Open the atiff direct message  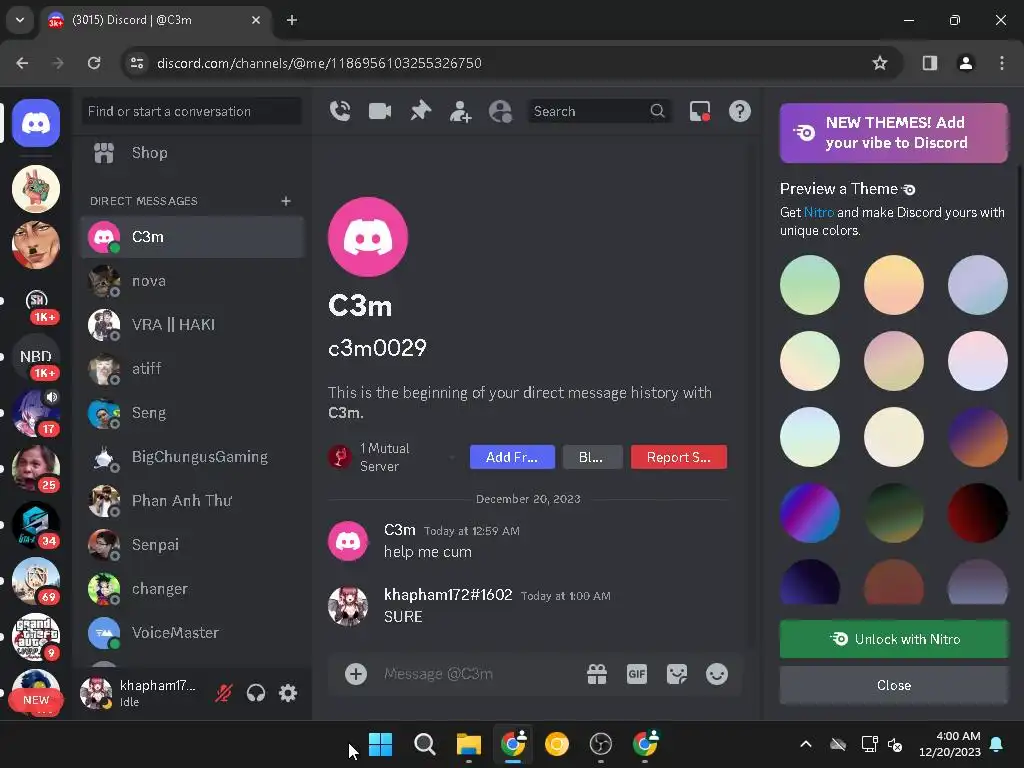point(192,368)
